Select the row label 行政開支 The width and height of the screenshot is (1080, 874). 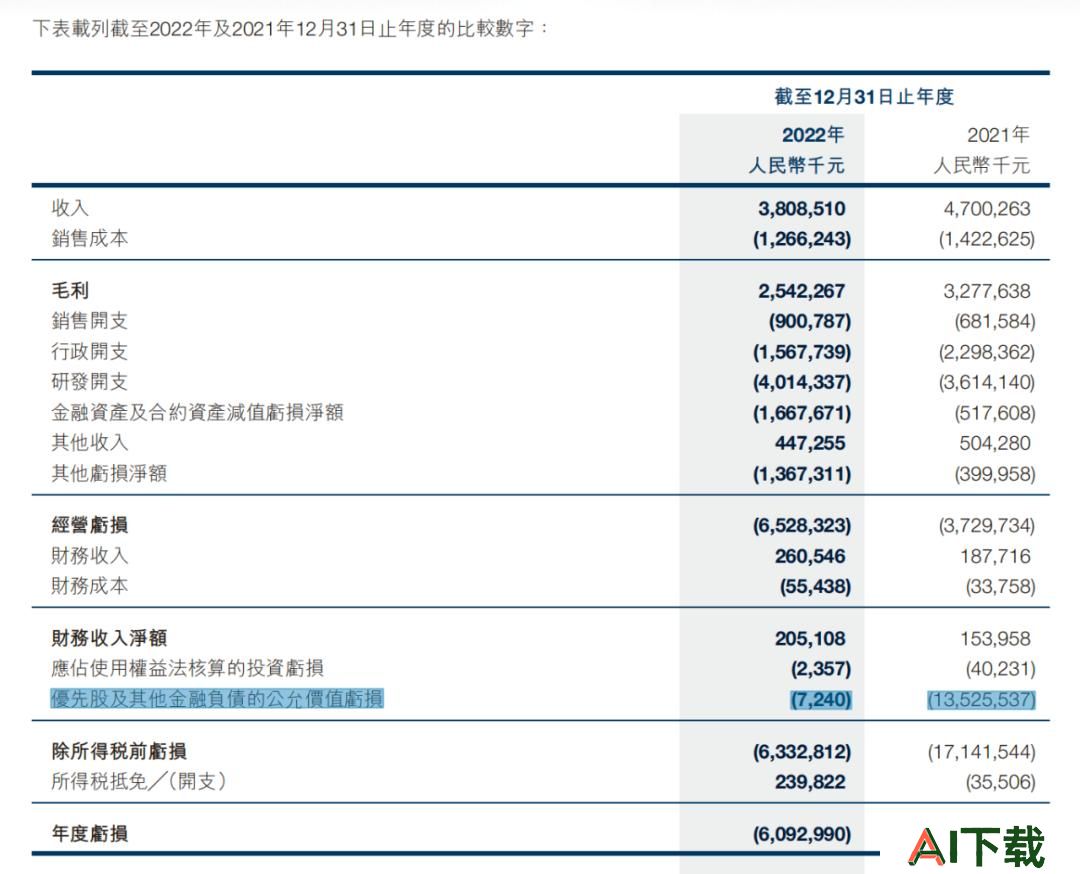click(90, 351)
